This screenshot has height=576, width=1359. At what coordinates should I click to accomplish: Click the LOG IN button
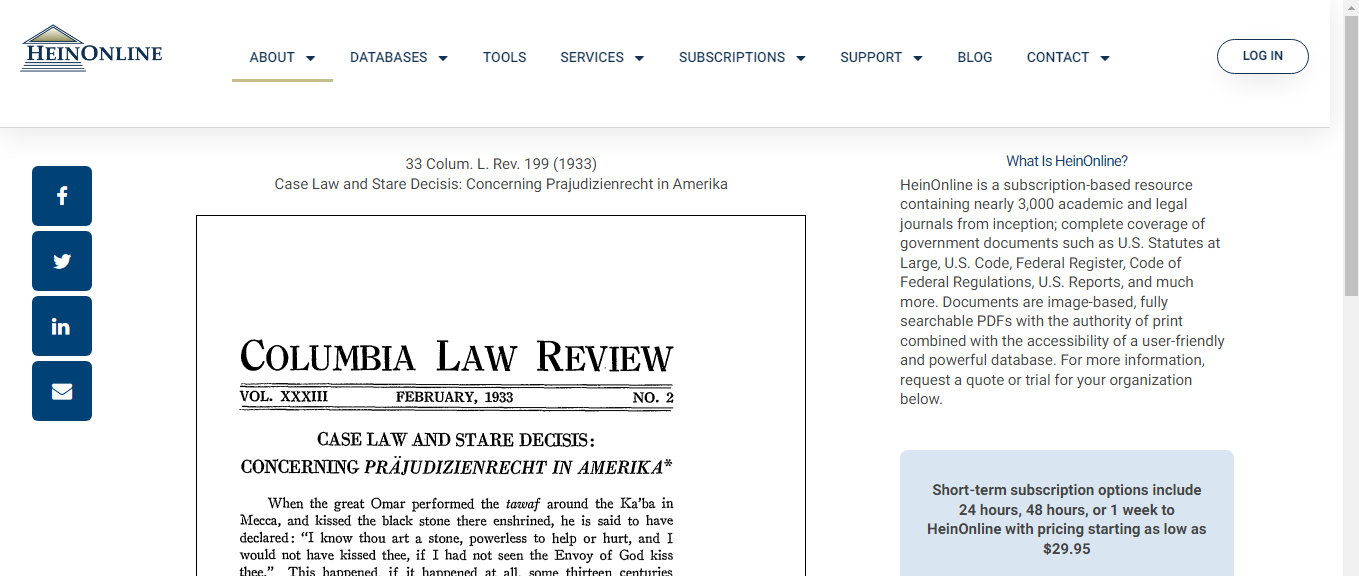click(1263, 56)
